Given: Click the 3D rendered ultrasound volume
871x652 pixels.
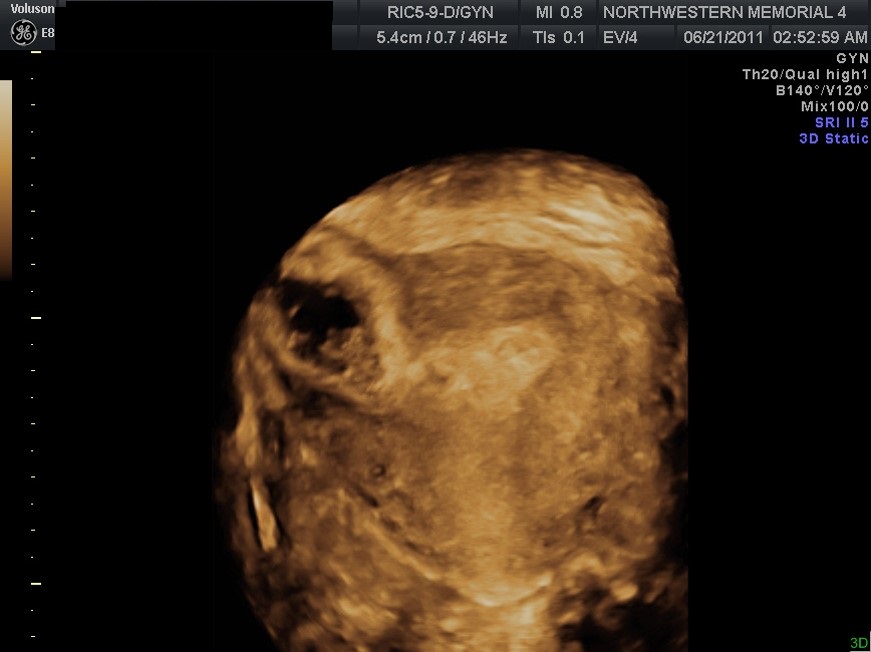Looking at the screenshot, I should coord(460,400).
